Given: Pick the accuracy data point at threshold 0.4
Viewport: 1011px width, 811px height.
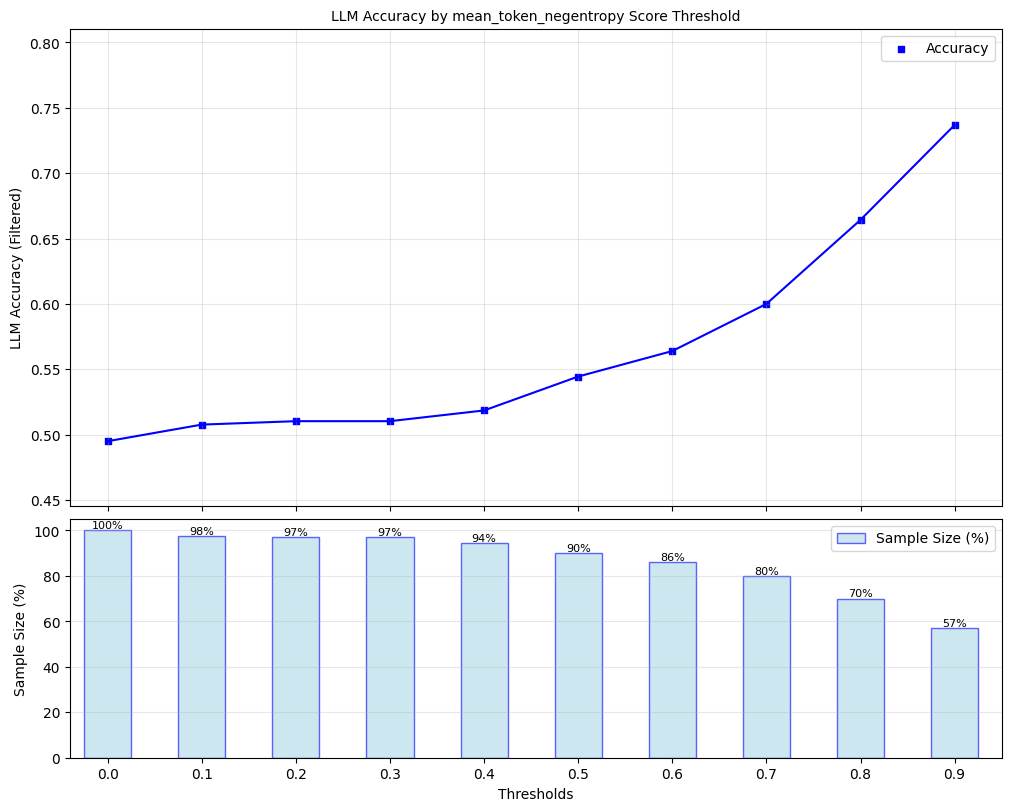Looking at the screenshot, I should click(x=484, y=410).
